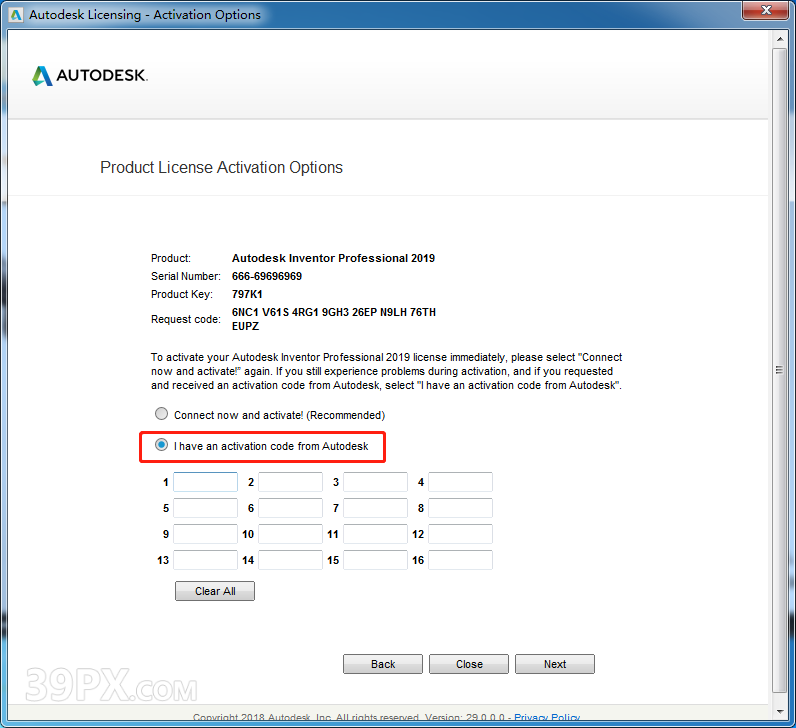The height and width of the screenshot is (728, 796).
Task: Click activation code field 3
Action: (375, 482)
